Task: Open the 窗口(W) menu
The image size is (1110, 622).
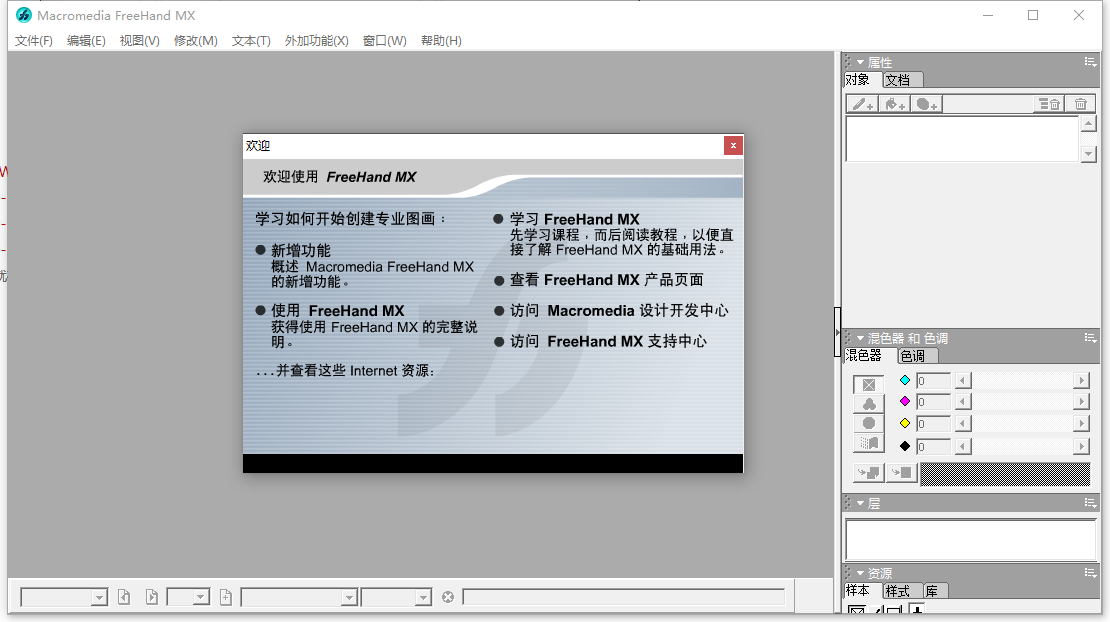Action: (384, 40)
